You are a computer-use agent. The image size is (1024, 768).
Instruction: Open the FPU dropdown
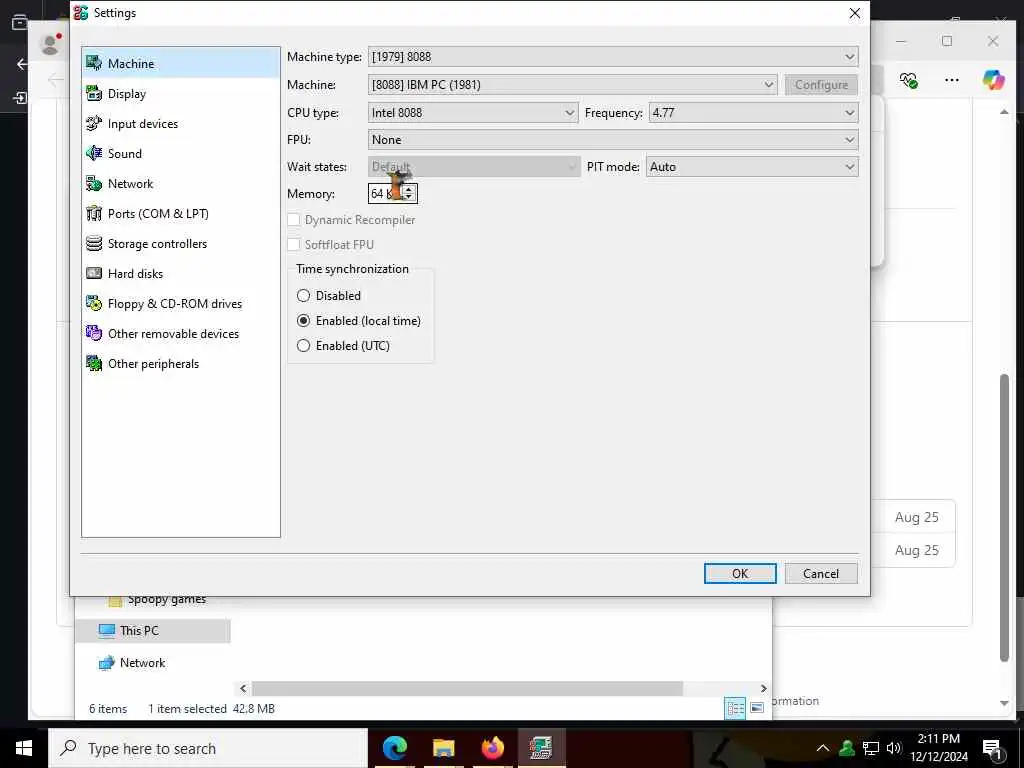[613, 140]
